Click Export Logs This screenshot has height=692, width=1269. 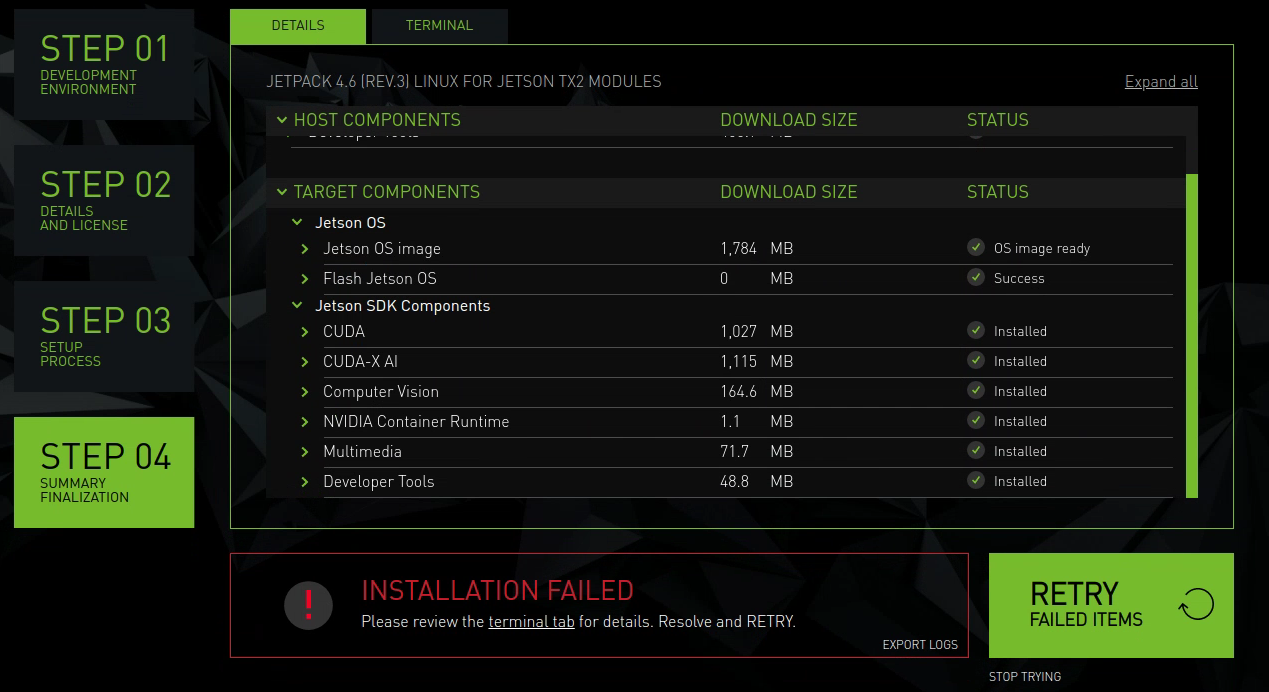(x=920, y=645)
